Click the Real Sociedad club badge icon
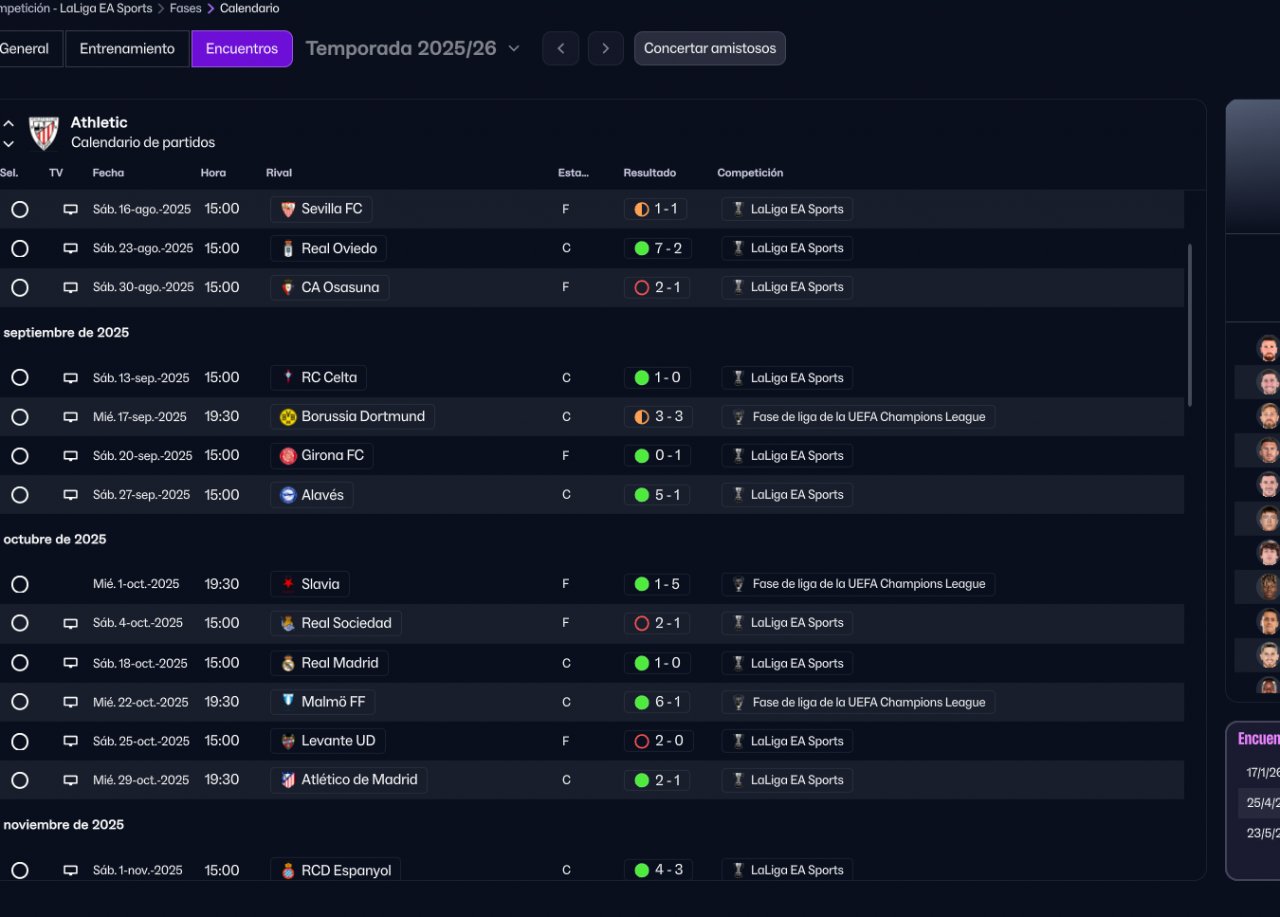The image size is (1280, 917). pyautogui.click(x=288, y=623)
